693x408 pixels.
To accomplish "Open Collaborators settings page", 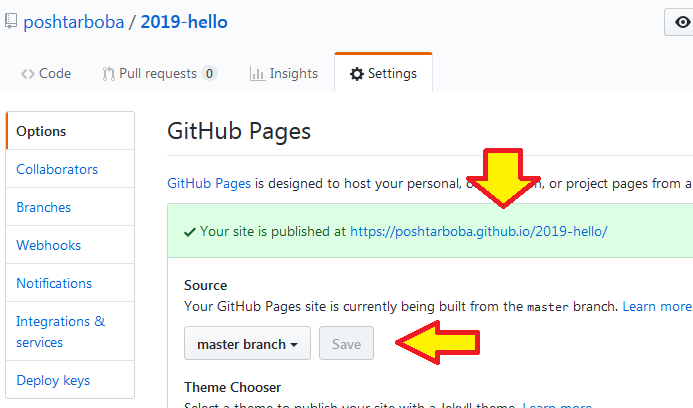I will tap(70, 169).
